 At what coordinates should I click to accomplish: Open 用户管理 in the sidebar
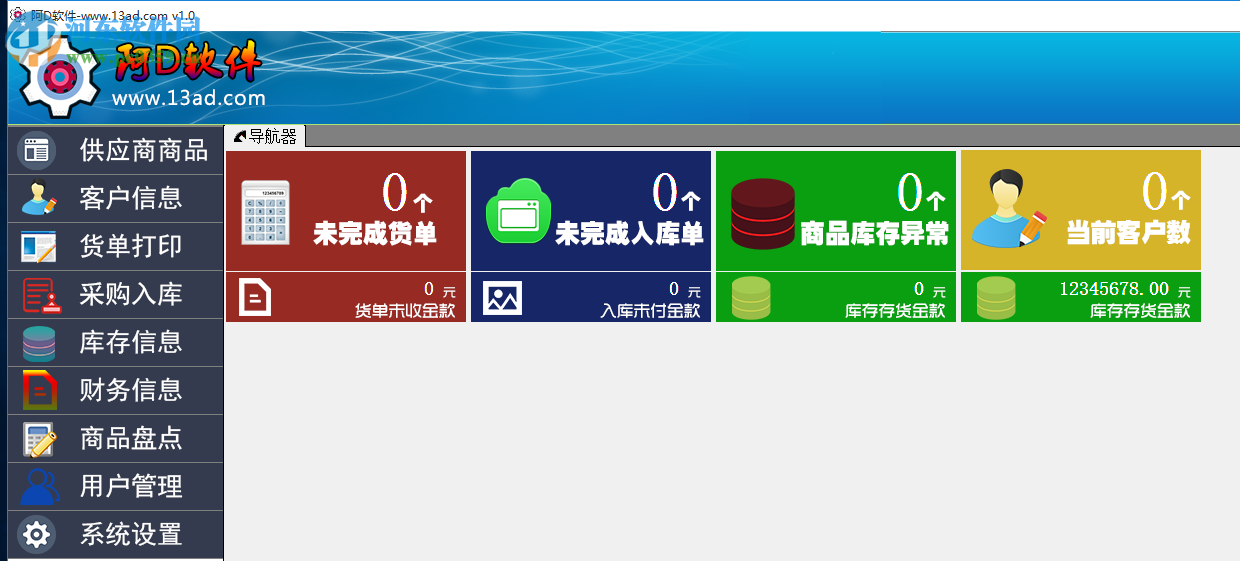115,486
